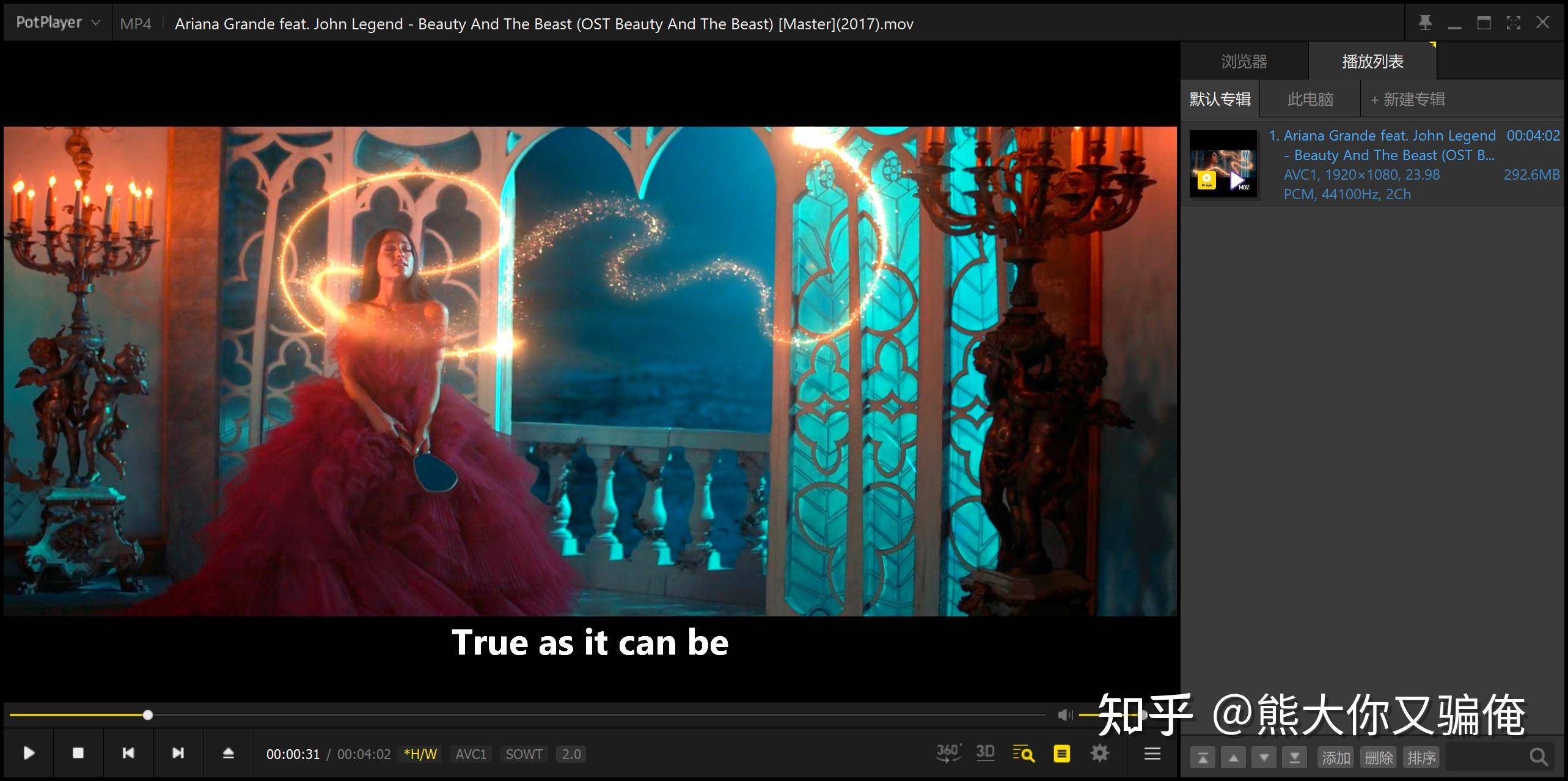This screenshot has height=781, width=1568.
Task: Click the 00:04:02 duration in playlist
Action: tap(1533, 136)
